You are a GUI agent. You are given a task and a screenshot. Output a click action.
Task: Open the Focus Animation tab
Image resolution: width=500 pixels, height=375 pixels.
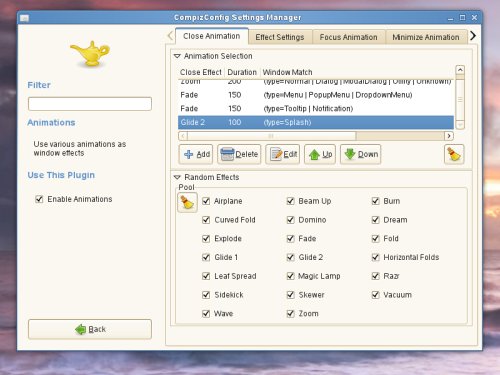[348, 37]
